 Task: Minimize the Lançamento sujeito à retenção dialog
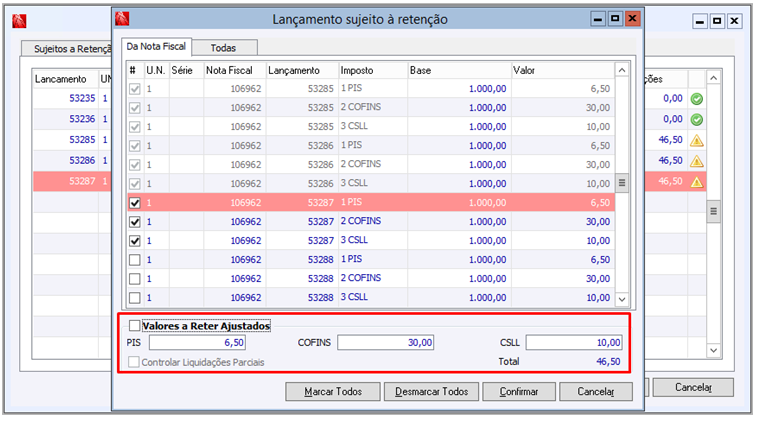click(x=598, y=20)
